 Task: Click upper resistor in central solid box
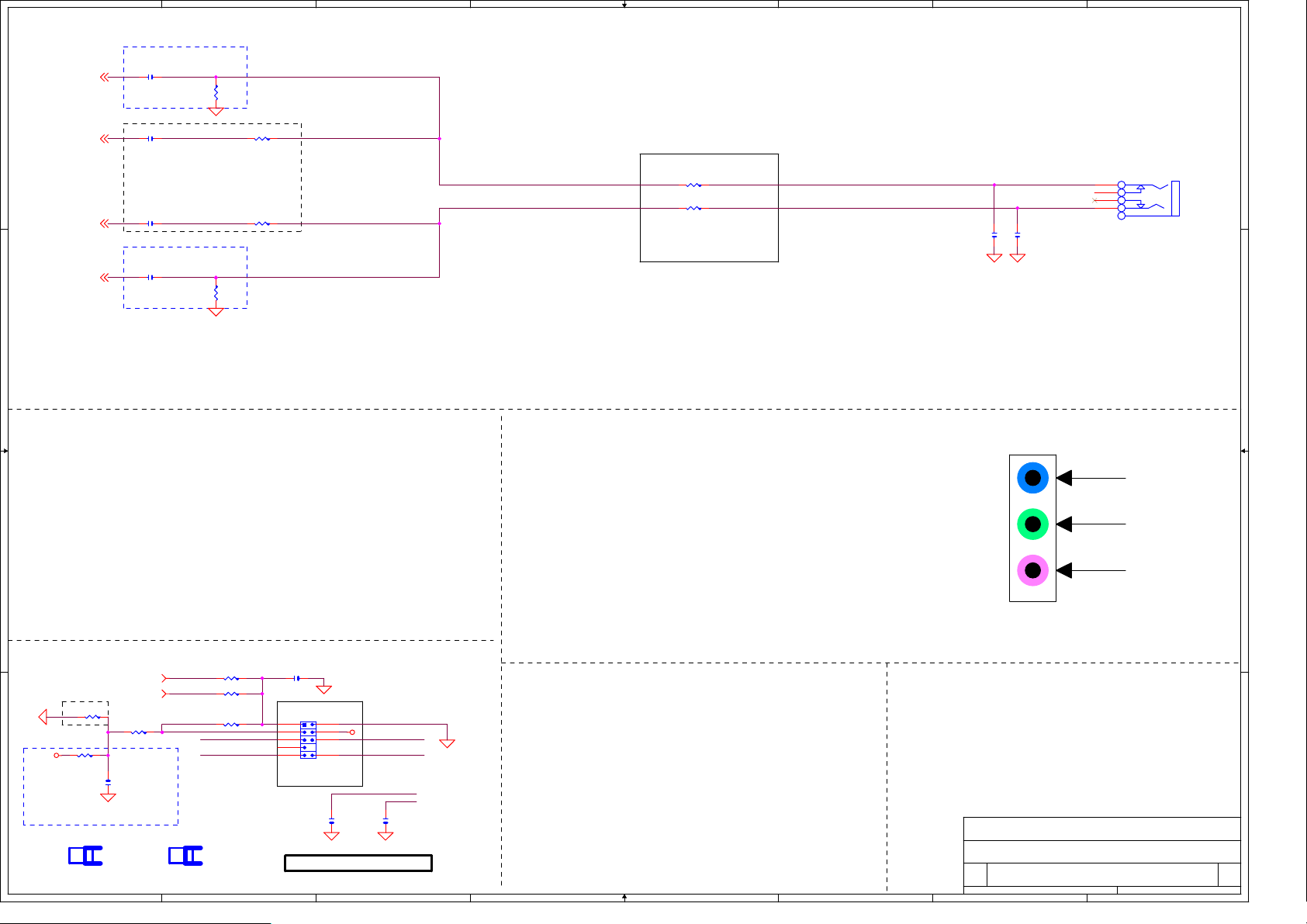693,185
